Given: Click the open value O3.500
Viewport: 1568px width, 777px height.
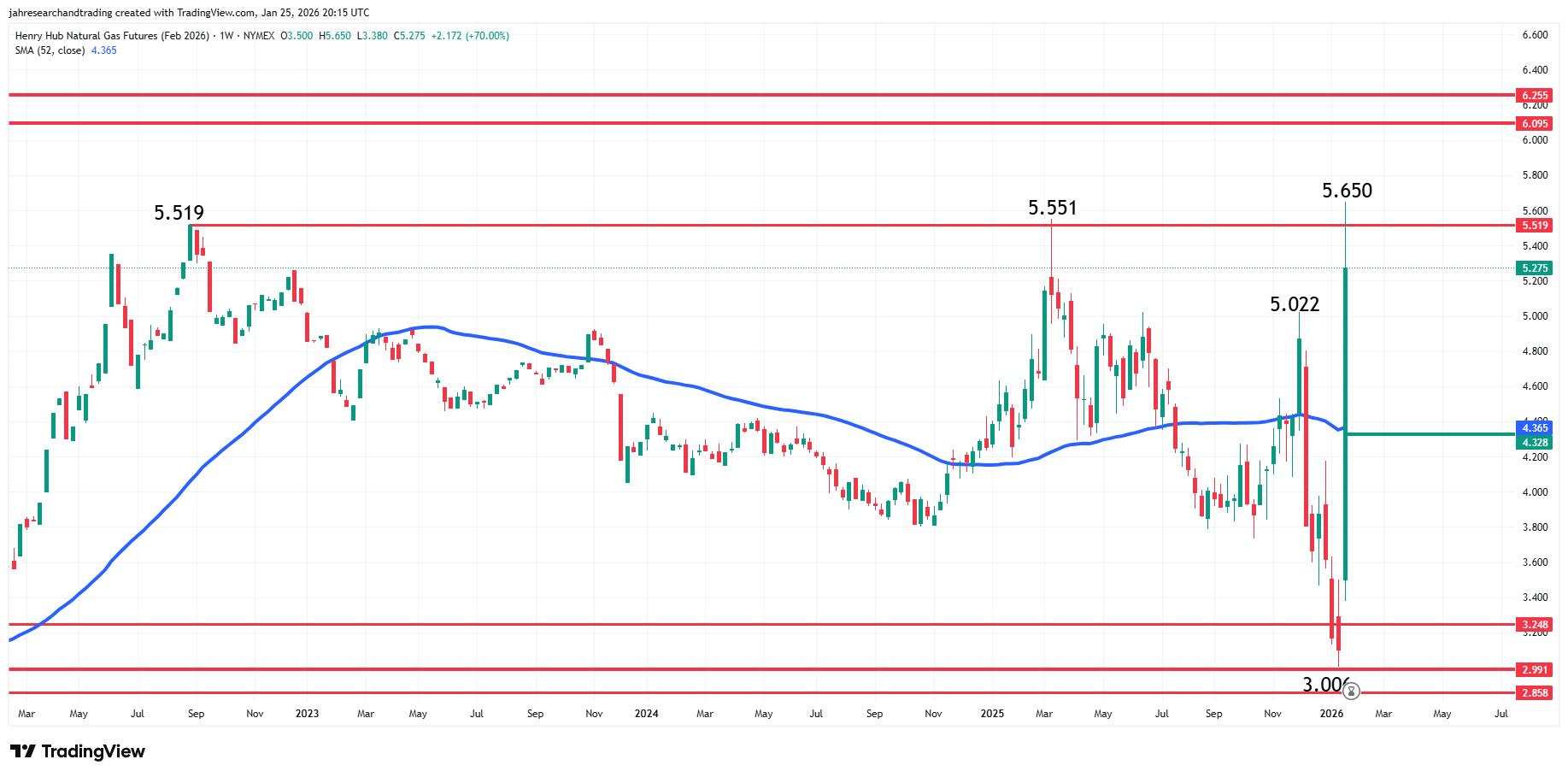Looking at the screenshot, I should [297, 36].
